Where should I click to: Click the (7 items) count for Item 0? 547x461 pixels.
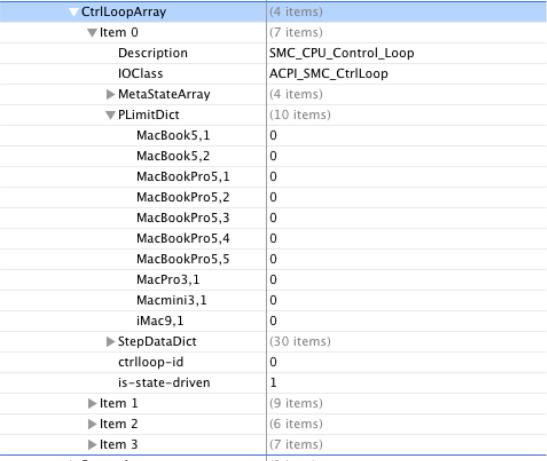coord(296,32)
